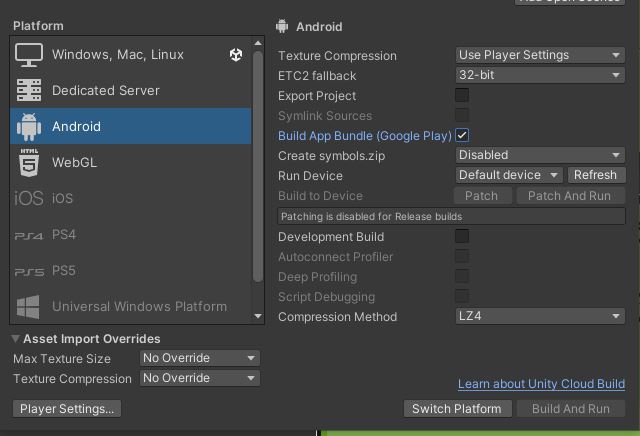The image size is (640, 436).
Task: Click the Unity logo on the Windows row
Action: (236, 54)
